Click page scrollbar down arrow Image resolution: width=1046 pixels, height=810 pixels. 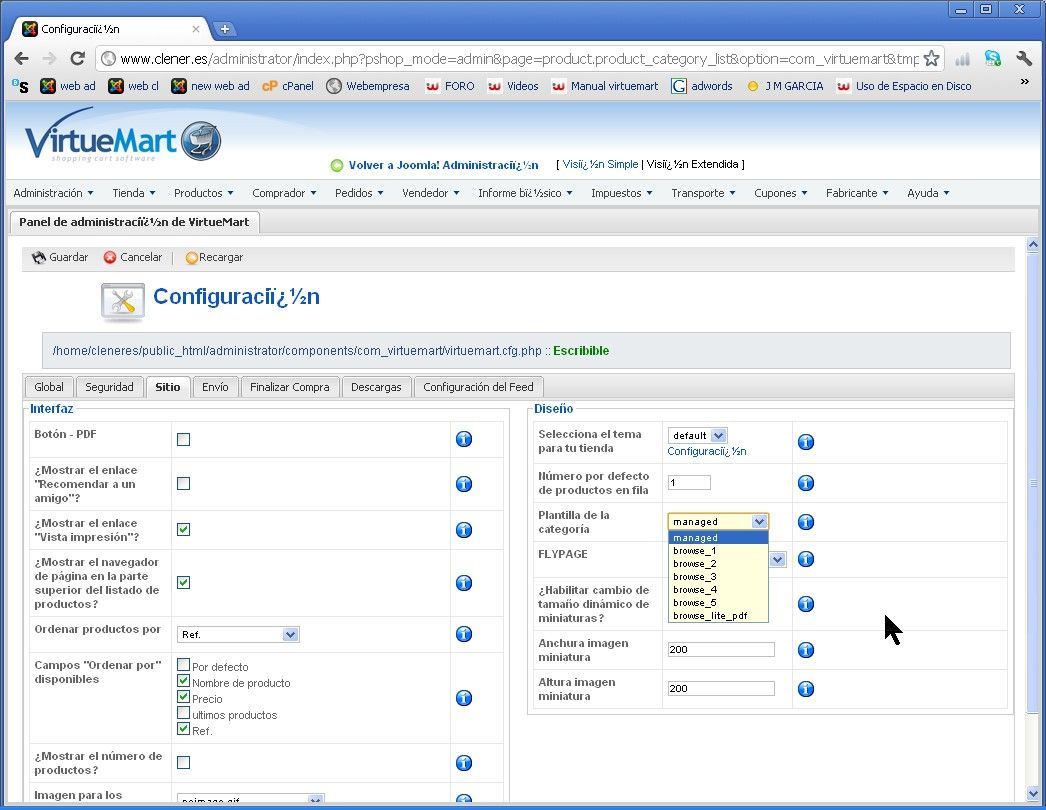[1033, 794]
